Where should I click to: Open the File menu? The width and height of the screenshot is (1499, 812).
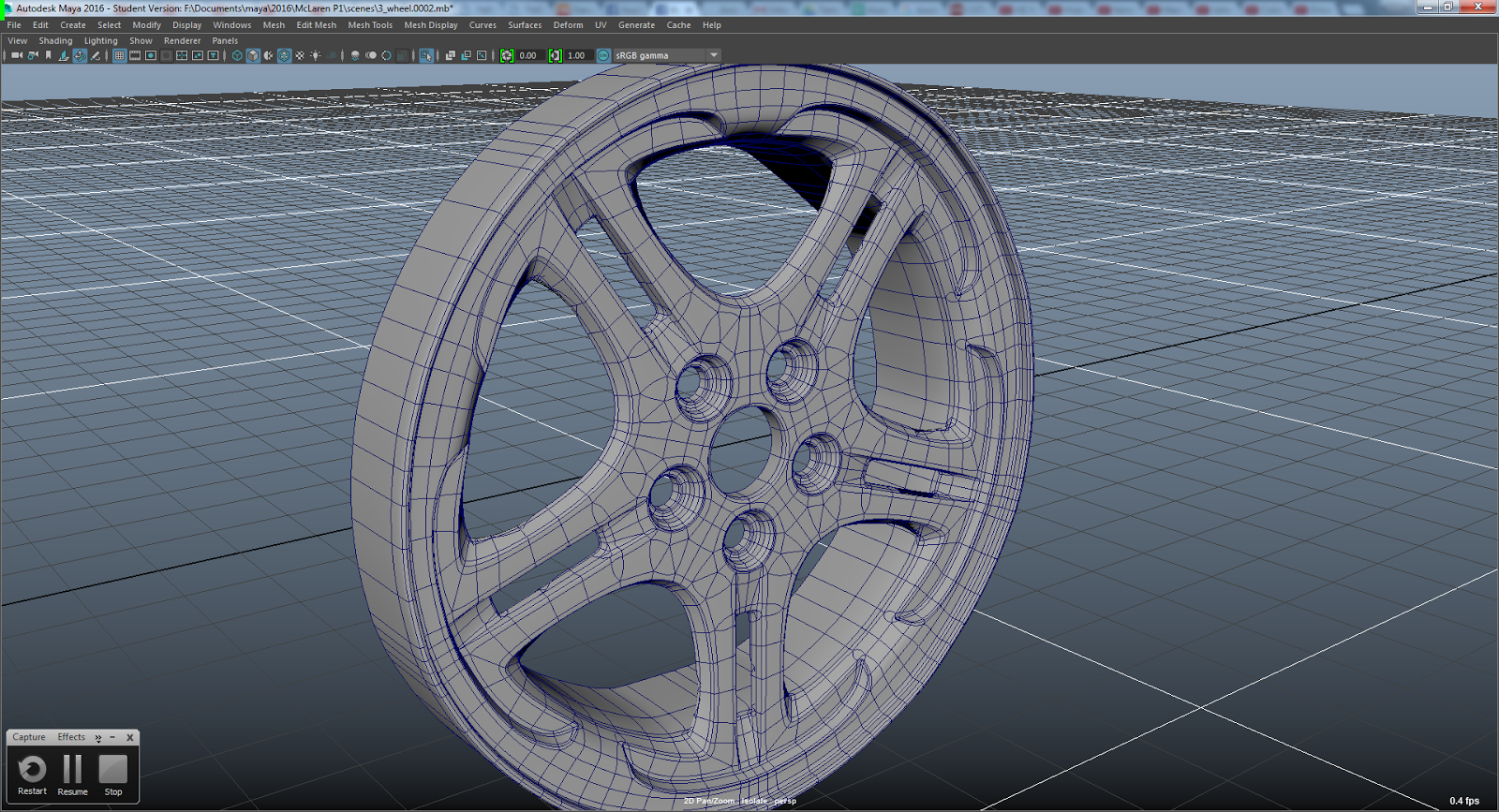coord(14,25)
